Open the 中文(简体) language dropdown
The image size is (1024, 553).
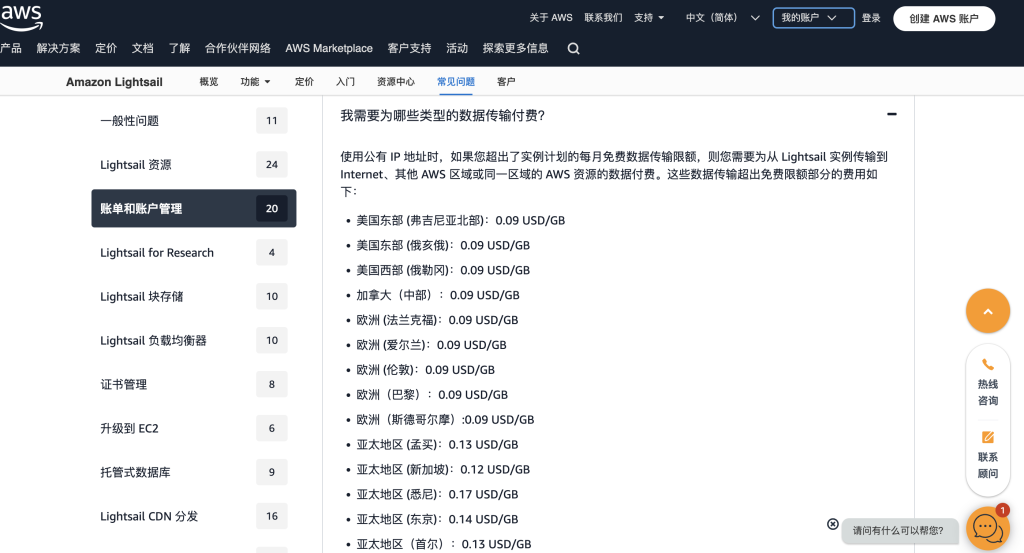coord(722,18)
